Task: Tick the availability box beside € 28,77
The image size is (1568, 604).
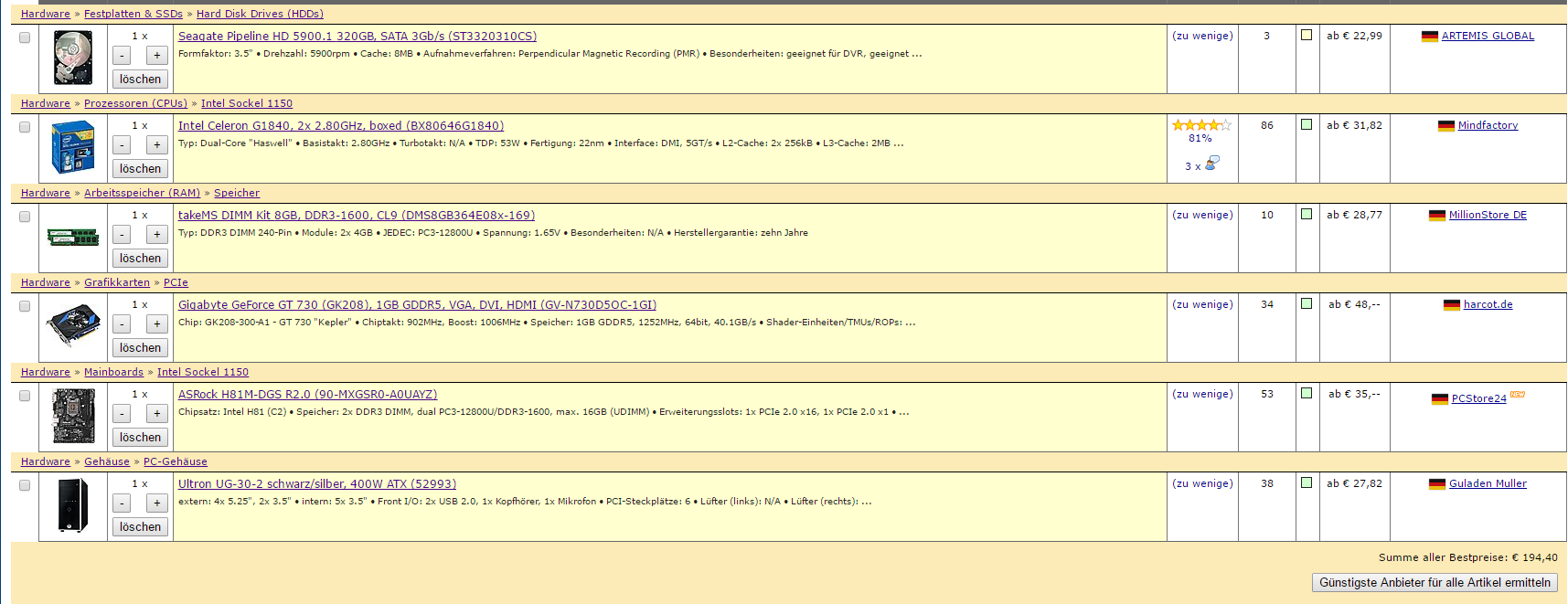Action: pyautogui.click(x=1307, y=214)
